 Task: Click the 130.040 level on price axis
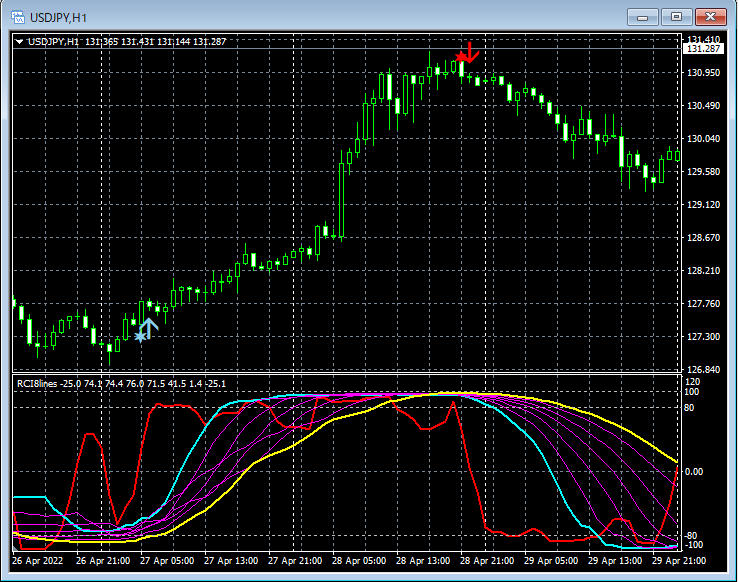coord(704,139)
